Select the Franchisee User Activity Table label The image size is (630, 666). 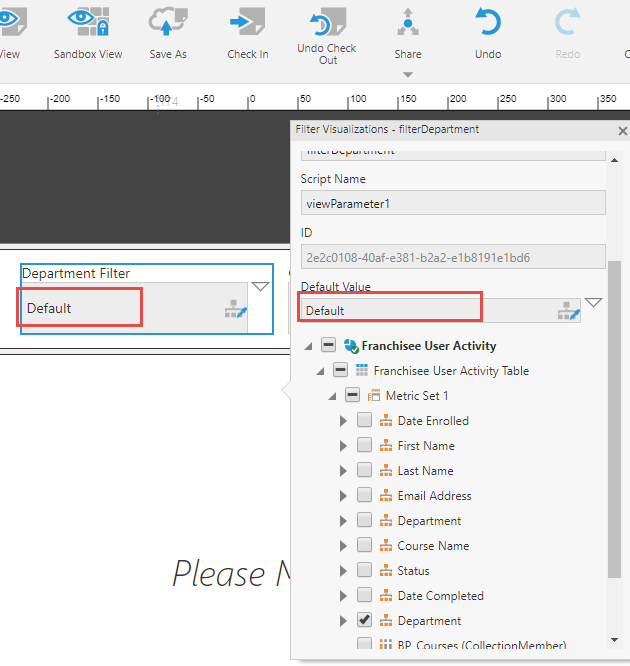(x=451, y=371)
